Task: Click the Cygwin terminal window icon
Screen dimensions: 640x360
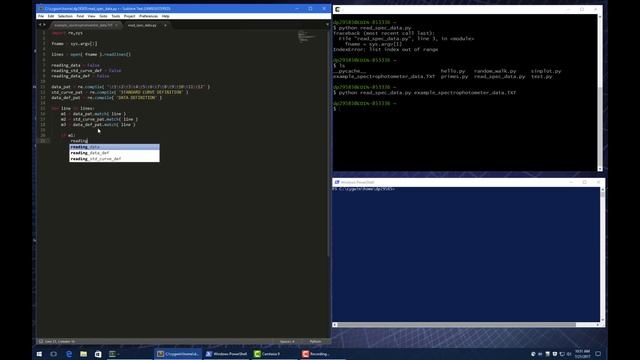Action: (x=338, y=9)
